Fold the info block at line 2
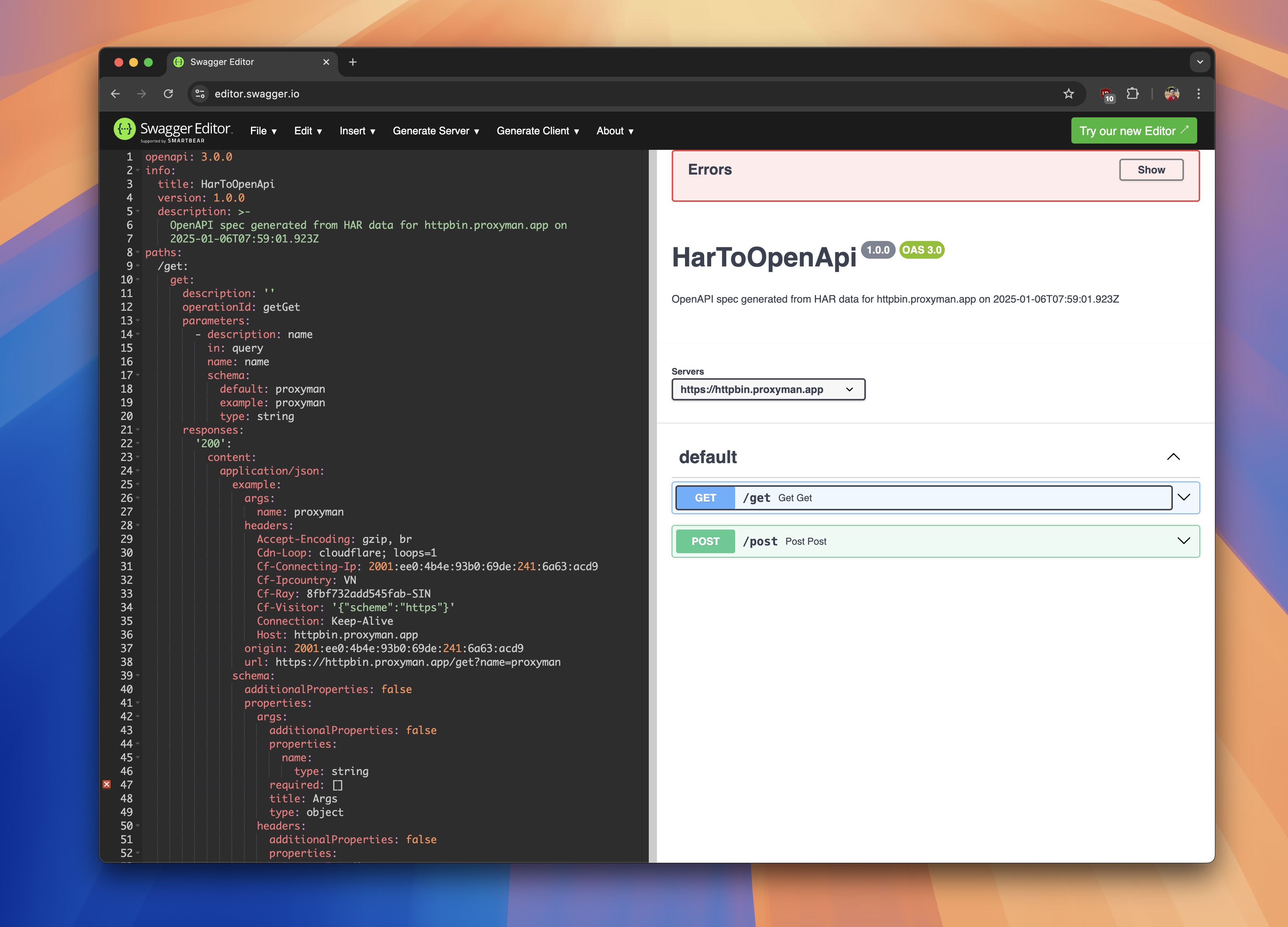Viewport: 1288px width, 927px height. coord(137,170)
